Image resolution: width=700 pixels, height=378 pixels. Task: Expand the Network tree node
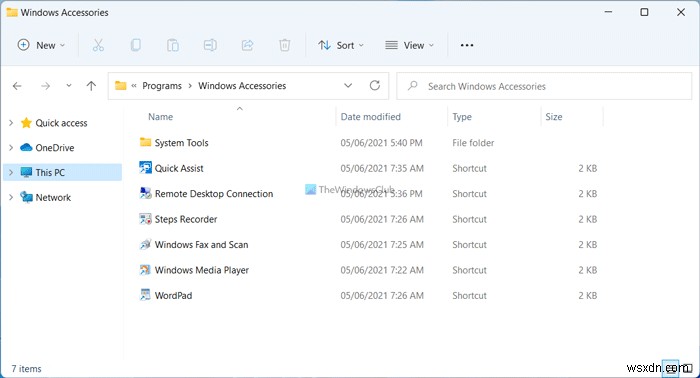pyautogui.click(x=11, y=197)
